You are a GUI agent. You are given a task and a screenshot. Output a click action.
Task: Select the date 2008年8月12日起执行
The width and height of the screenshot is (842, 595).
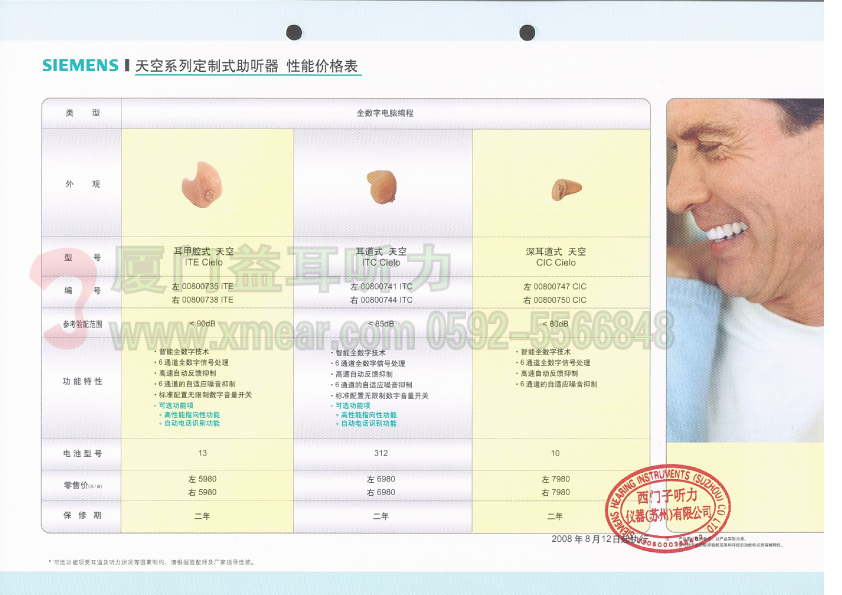[600, 539]
